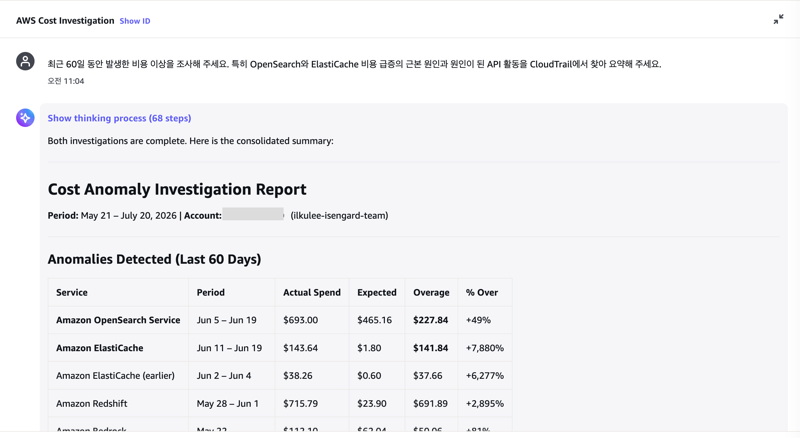Click the $23.90 expected value

tap(372, 404)
